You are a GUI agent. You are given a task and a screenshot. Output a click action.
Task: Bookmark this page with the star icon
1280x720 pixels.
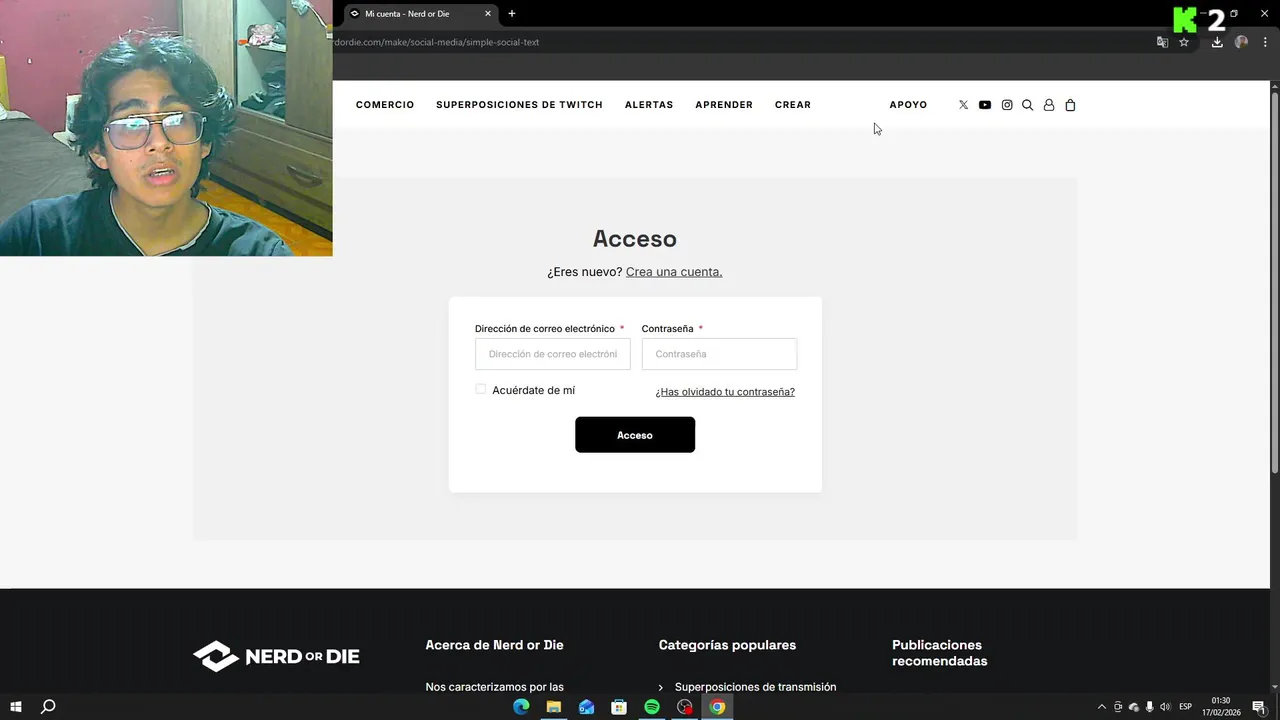1184,42
